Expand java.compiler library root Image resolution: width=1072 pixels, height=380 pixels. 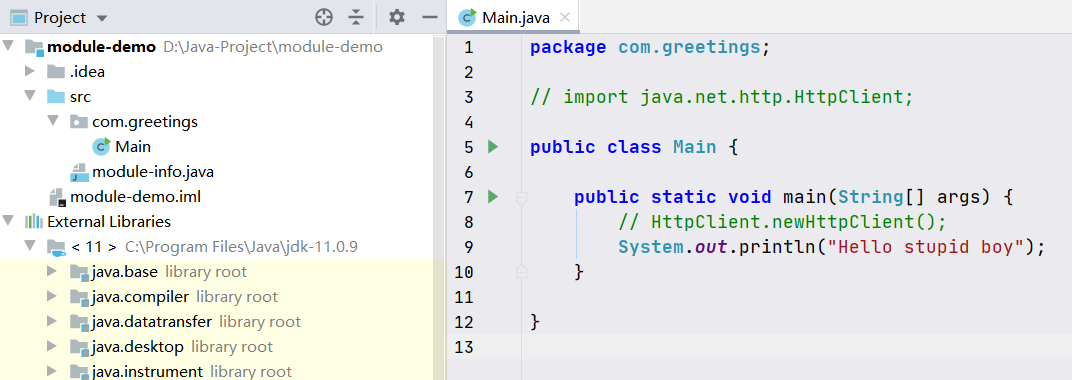tap(52, 297)
